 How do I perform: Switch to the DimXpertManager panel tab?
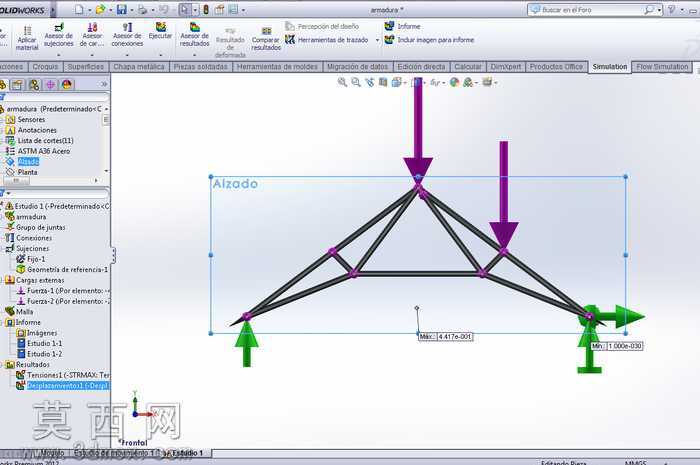[x=50, y=84]
